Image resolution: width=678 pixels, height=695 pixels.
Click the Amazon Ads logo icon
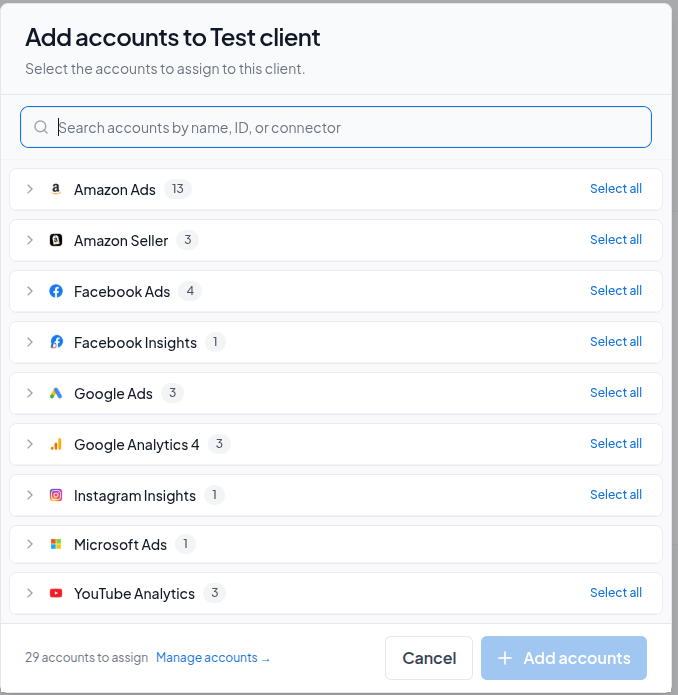[56, 189]
